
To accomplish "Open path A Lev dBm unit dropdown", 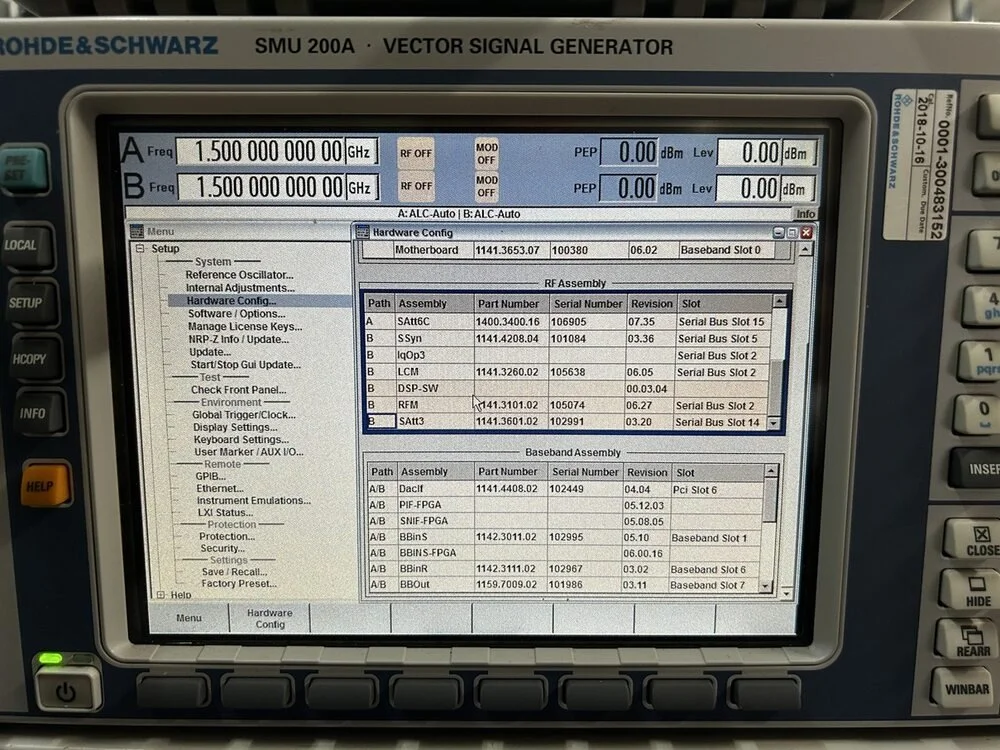I will pyautogui.click(x=798, y=154).
